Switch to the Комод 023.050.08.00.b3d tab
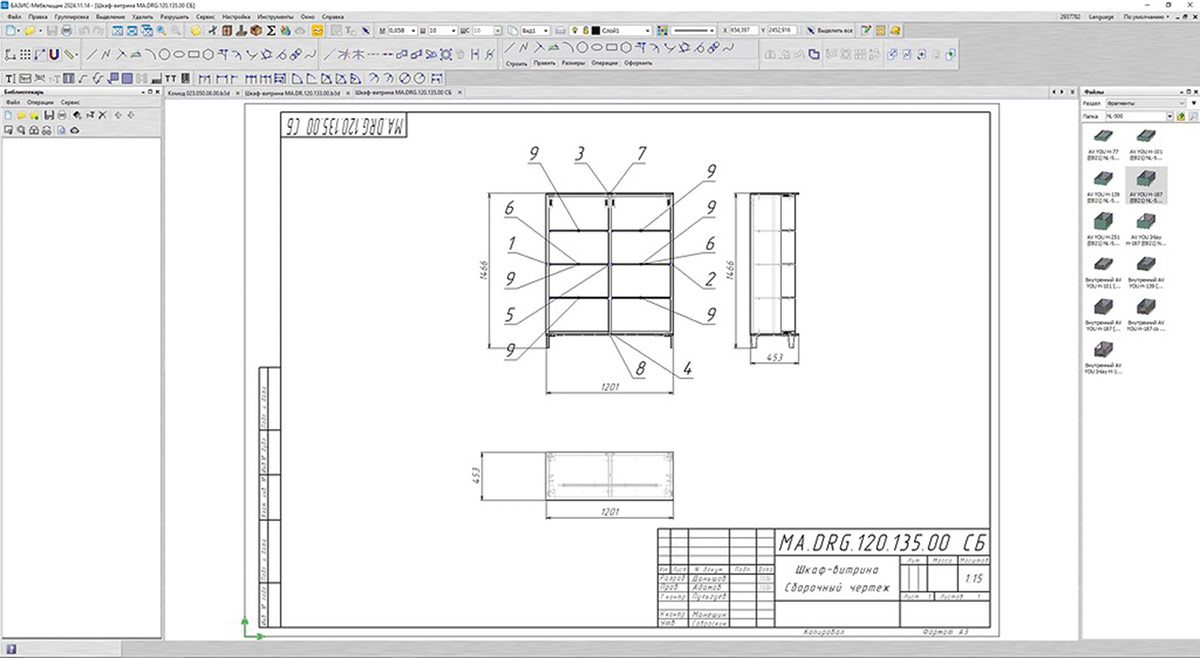1200x658 pixels. pyautogui.click(x=199, y=91)
